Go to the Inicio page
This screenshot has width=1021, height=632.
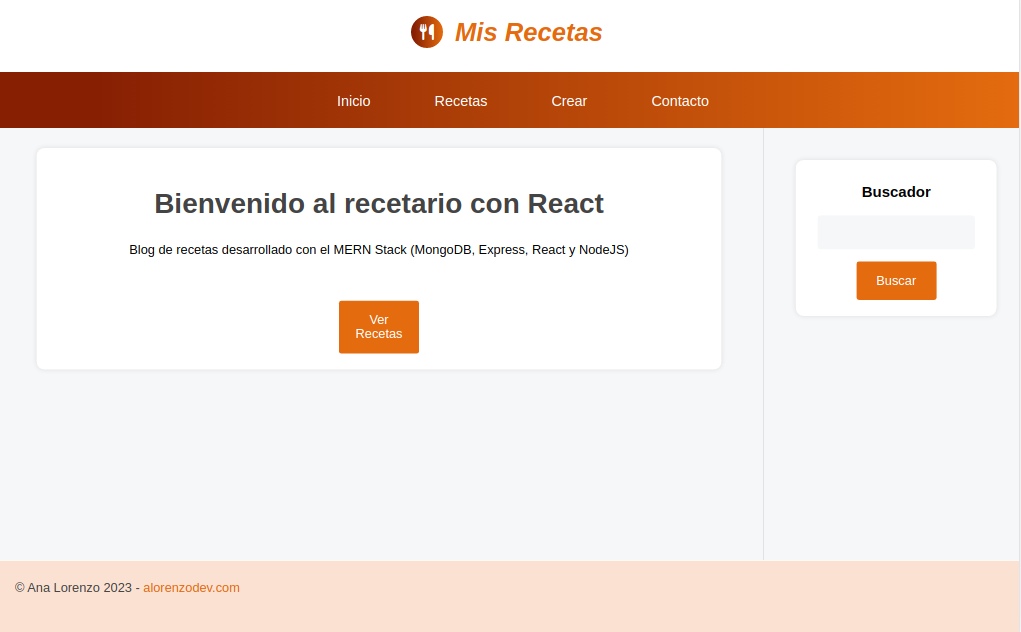coord(353,101)
